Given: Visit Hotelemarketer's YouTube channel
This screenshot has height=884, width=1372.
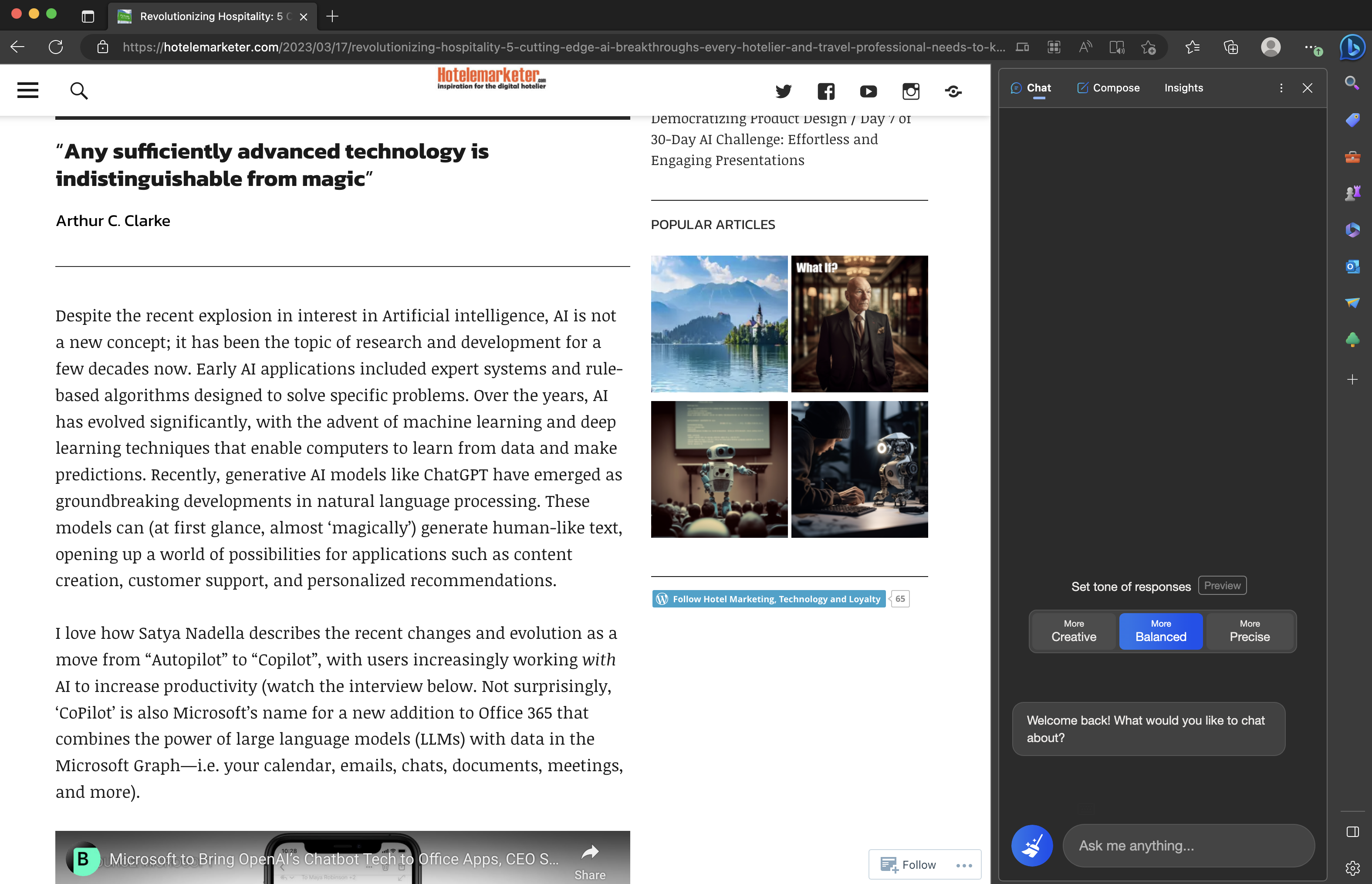Looking at the screenshot, I should pyautogui.click(x=868, y=91).
